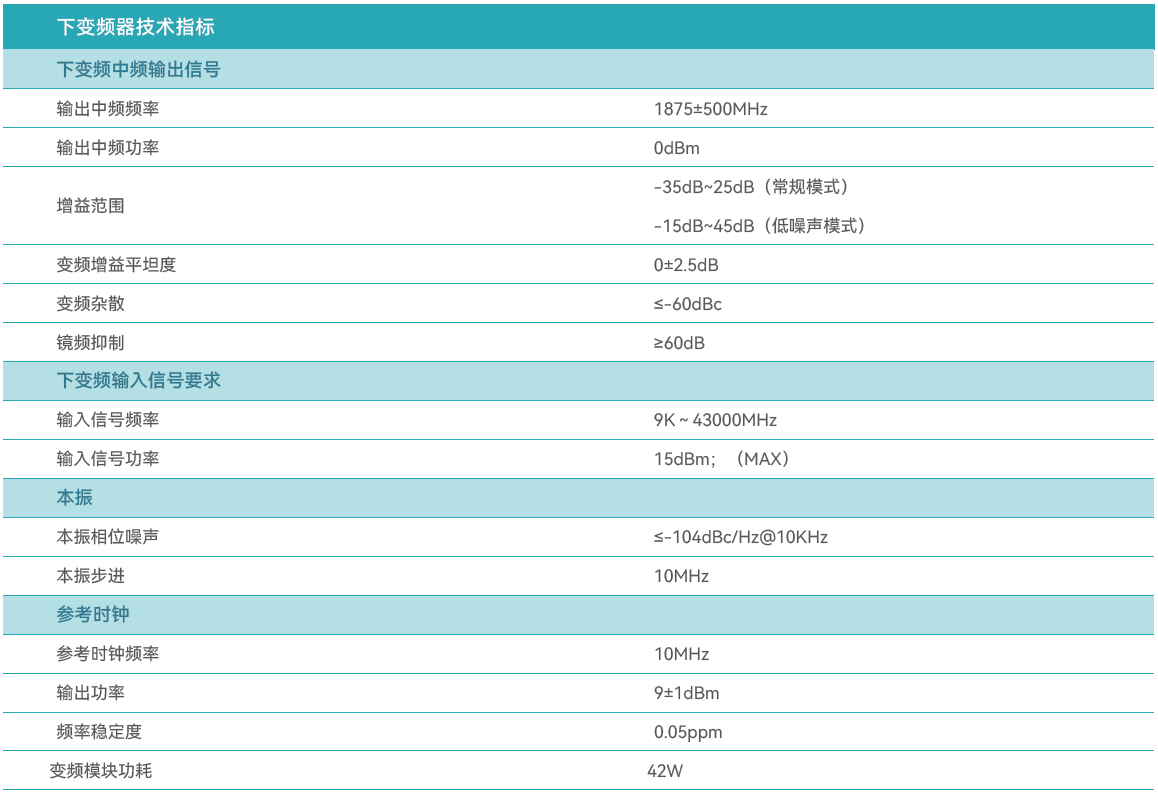
Task: Select the 0.05ppm frequency stability value
Action: click(688, 732)
